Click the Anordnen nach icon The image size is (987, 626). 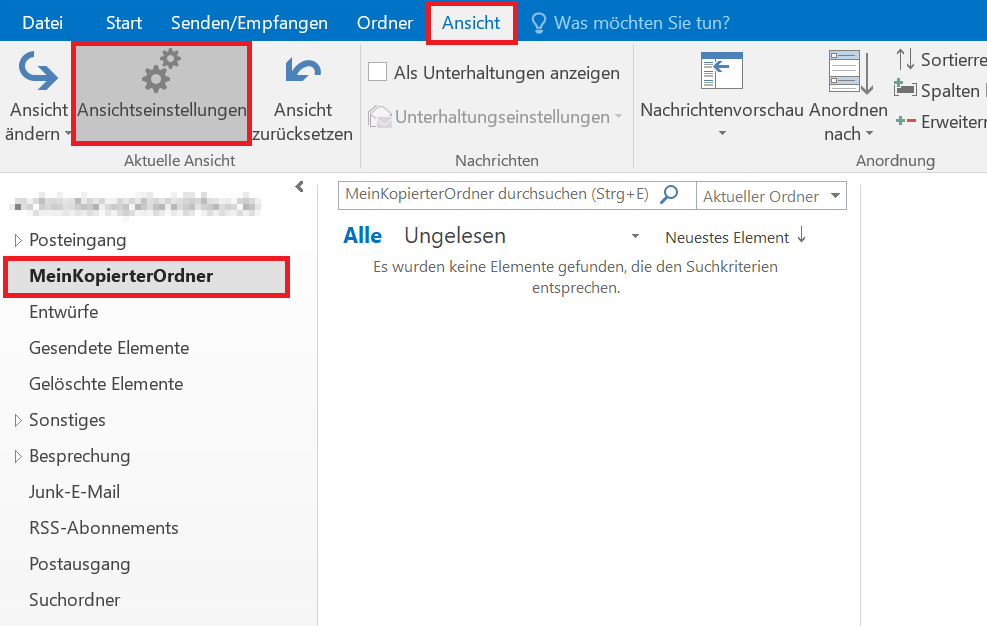[x=848, y=72]
